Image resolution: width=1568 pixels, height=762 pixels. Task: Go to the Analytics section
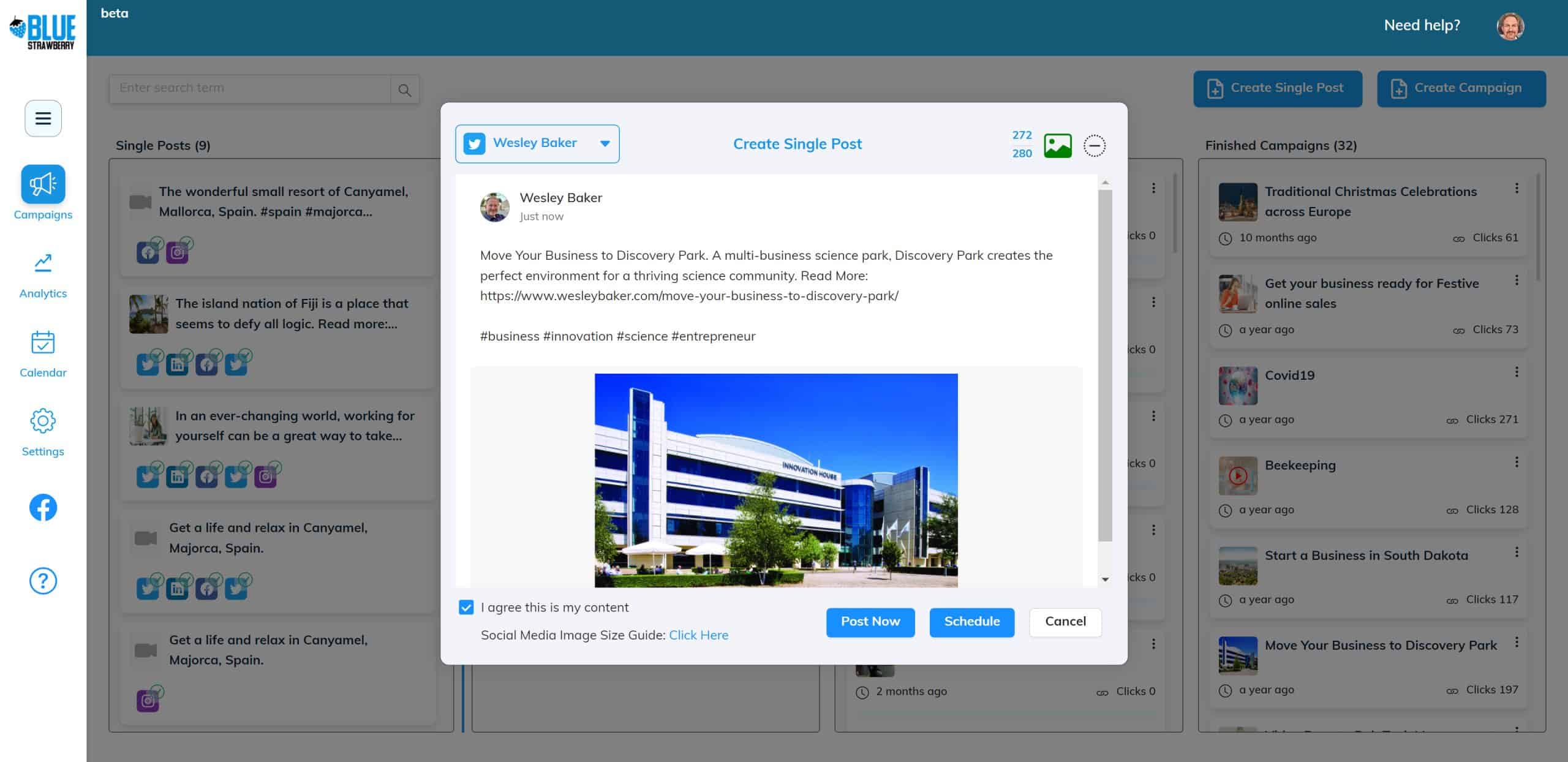tap(43, 275)
